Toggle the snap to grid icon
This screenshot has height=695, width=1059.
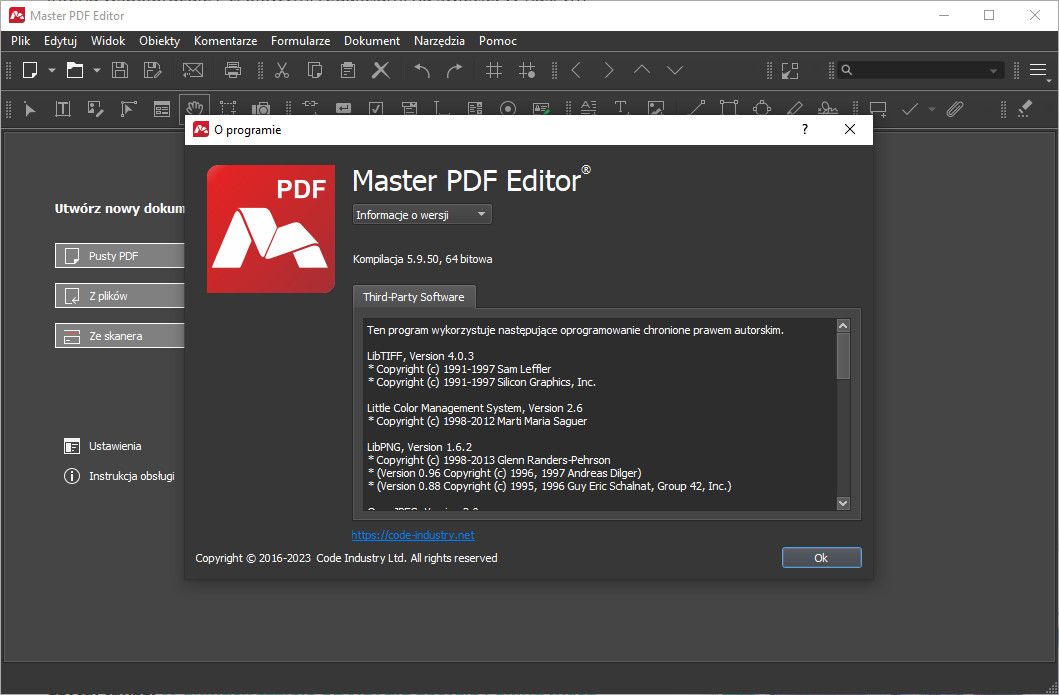tap(527, 70)
